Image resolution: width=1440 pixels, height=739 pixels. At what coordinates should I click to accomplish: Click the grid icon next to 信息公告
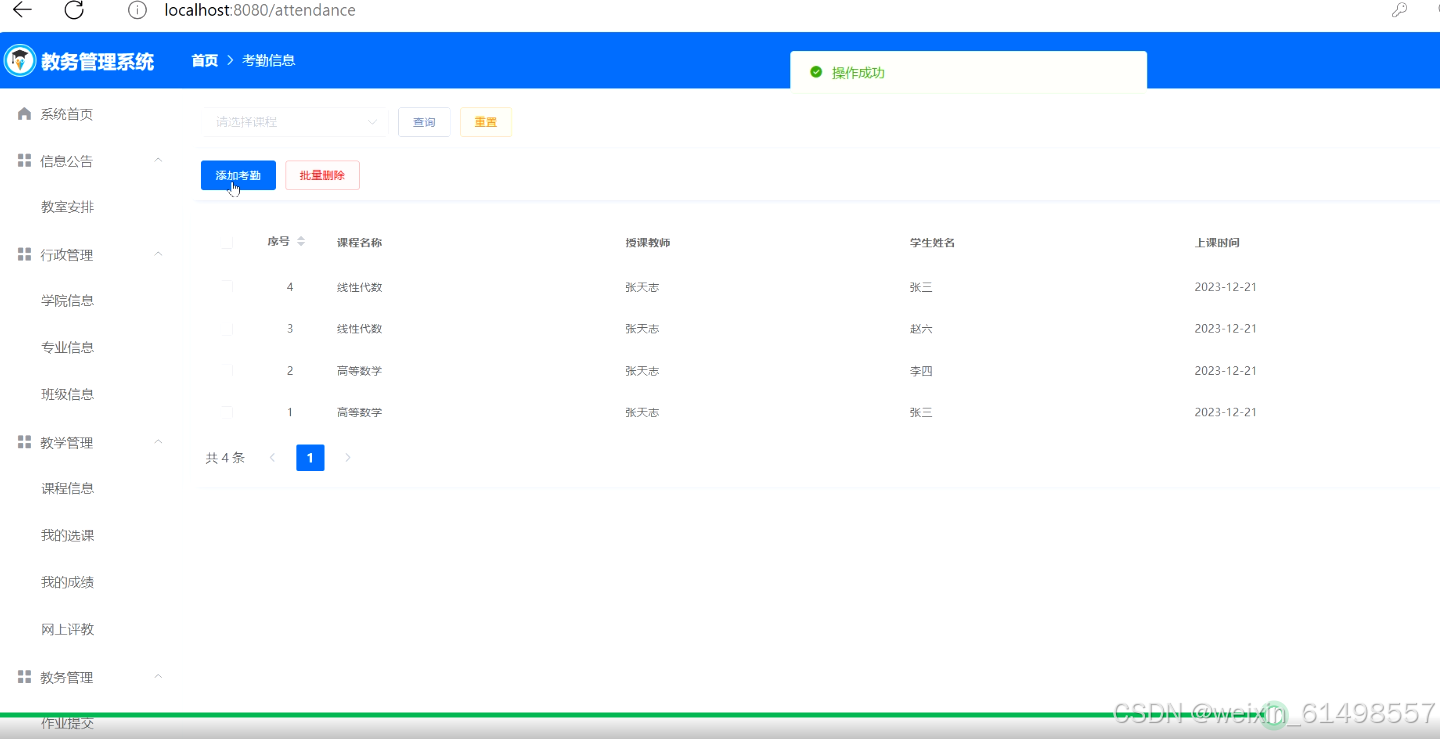click(24, 160)
